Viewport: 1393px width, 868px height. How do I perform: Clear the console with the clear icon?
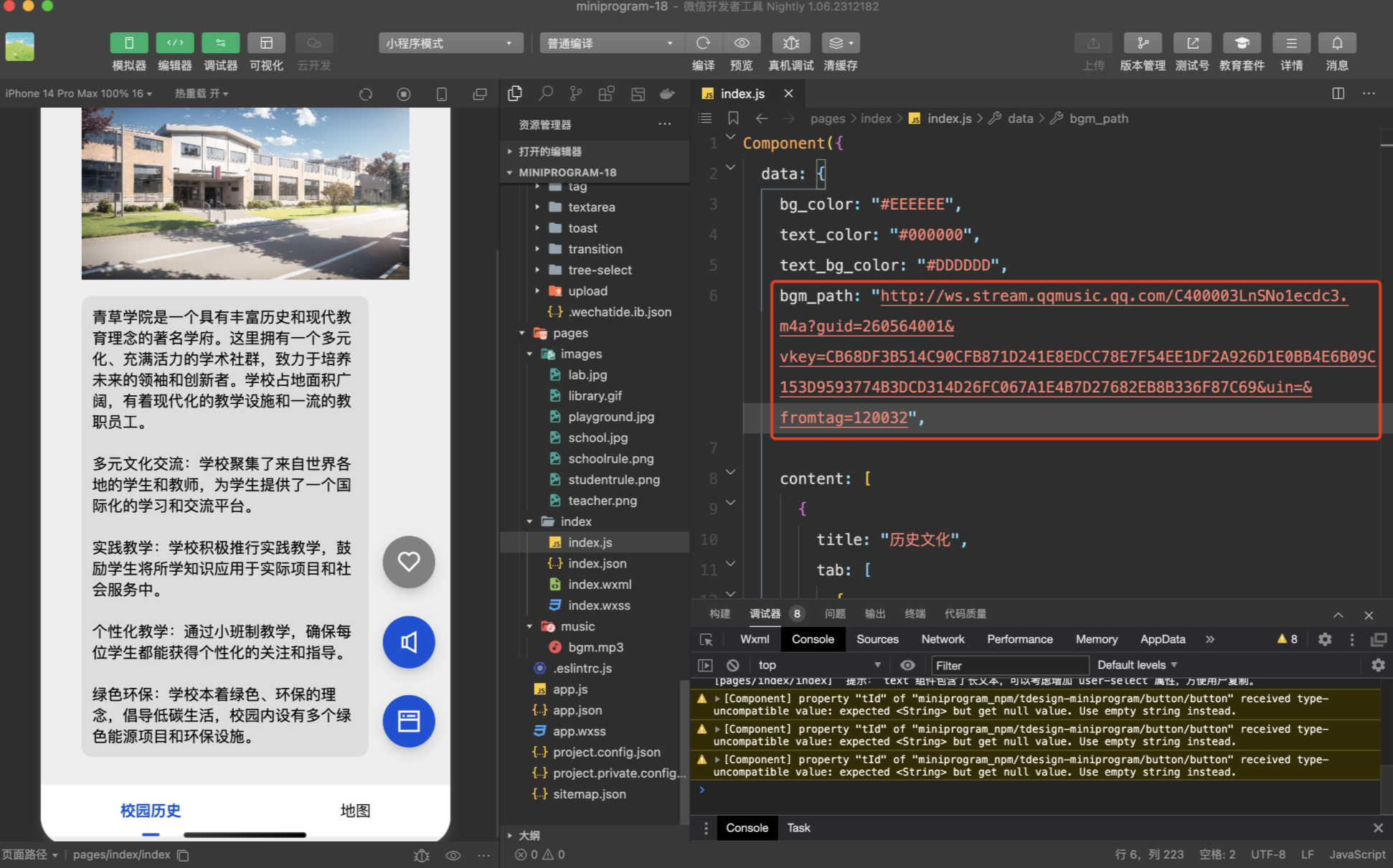732,665
